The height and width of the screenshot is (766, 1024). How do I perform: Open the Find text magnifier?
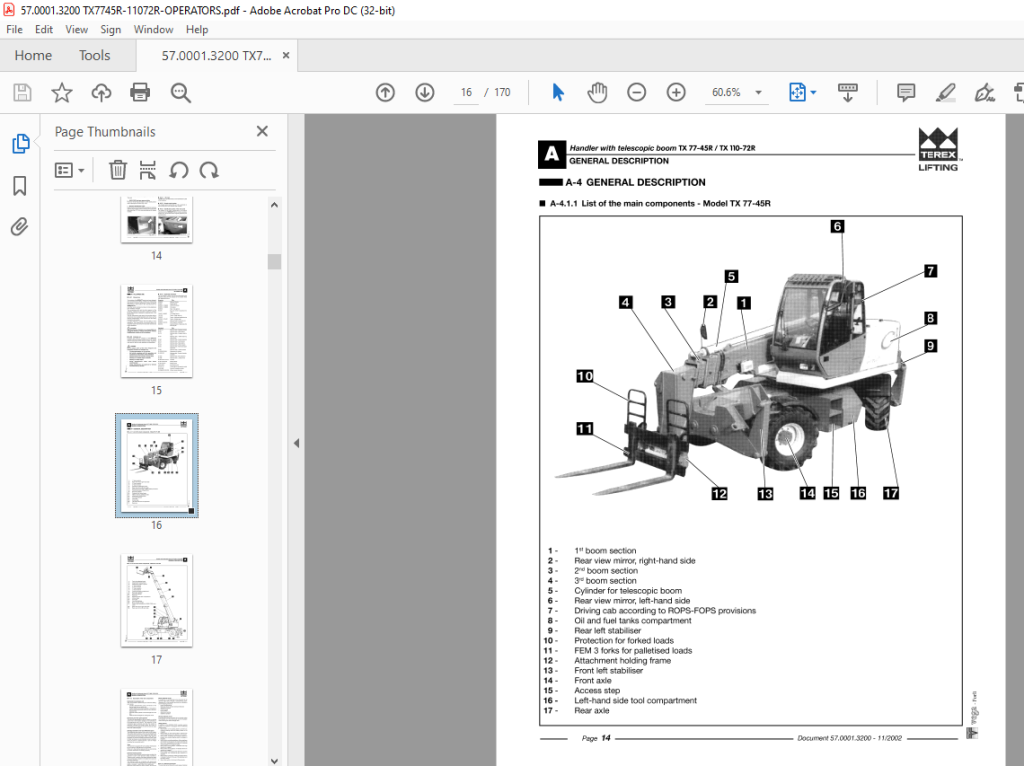(180, 93)
